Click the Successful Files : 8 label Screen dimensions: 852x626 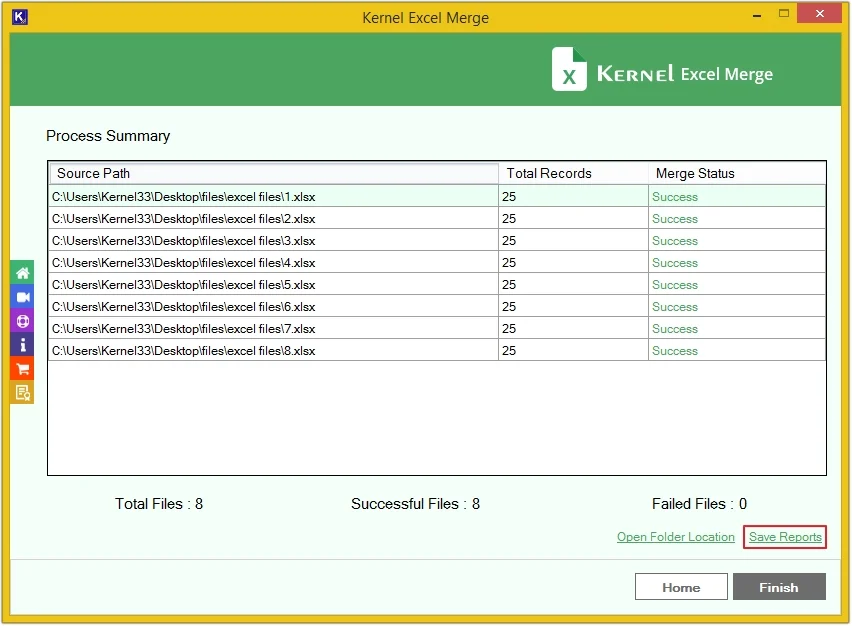[415, 504]
